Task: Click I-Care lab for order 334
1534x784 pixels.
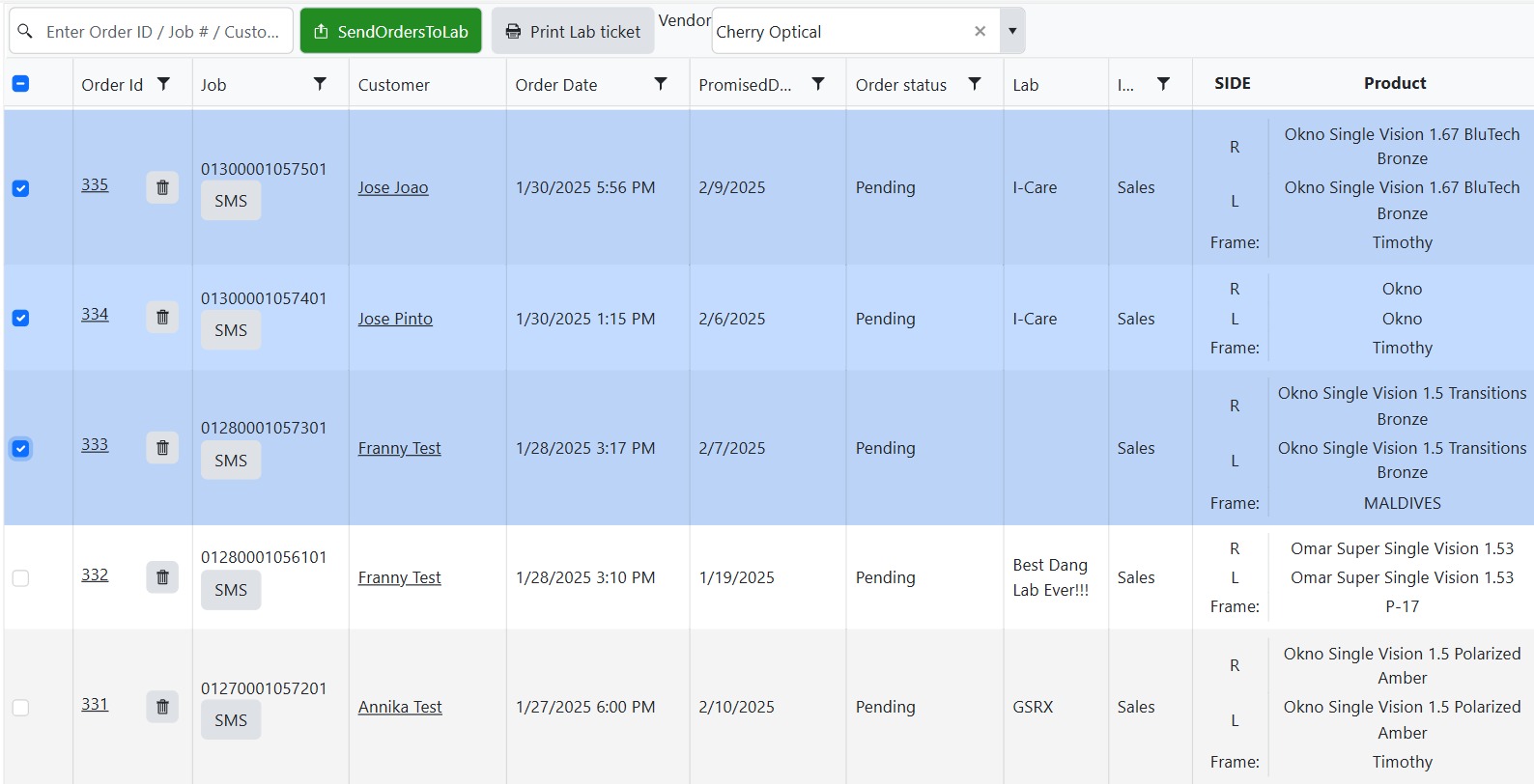Action: [x=1035, y=319]
